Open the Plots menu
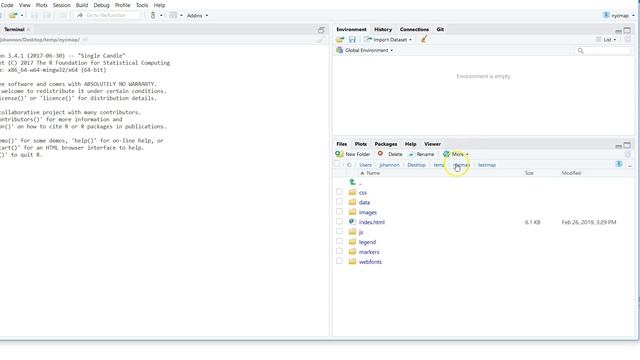Screen dimensions: 640x360 click(42, 5)
